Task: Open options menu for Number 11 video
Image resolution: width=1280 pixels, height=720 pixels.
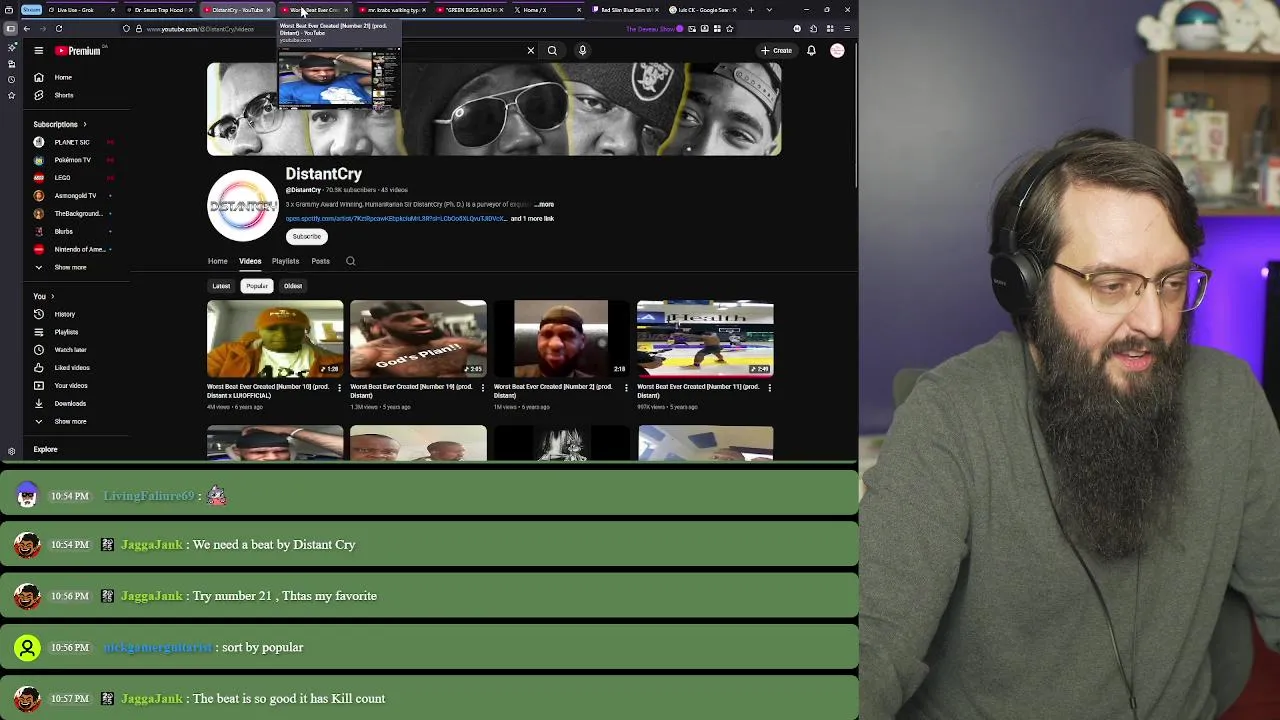Action: point(769,388)
